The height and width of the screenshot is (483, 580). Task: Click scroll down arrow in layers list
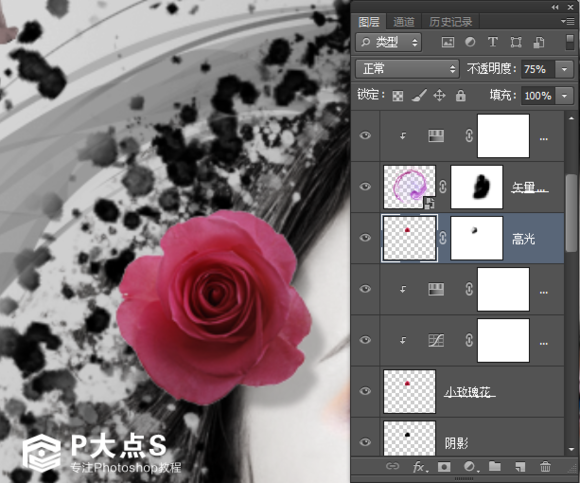click(571, 450)
